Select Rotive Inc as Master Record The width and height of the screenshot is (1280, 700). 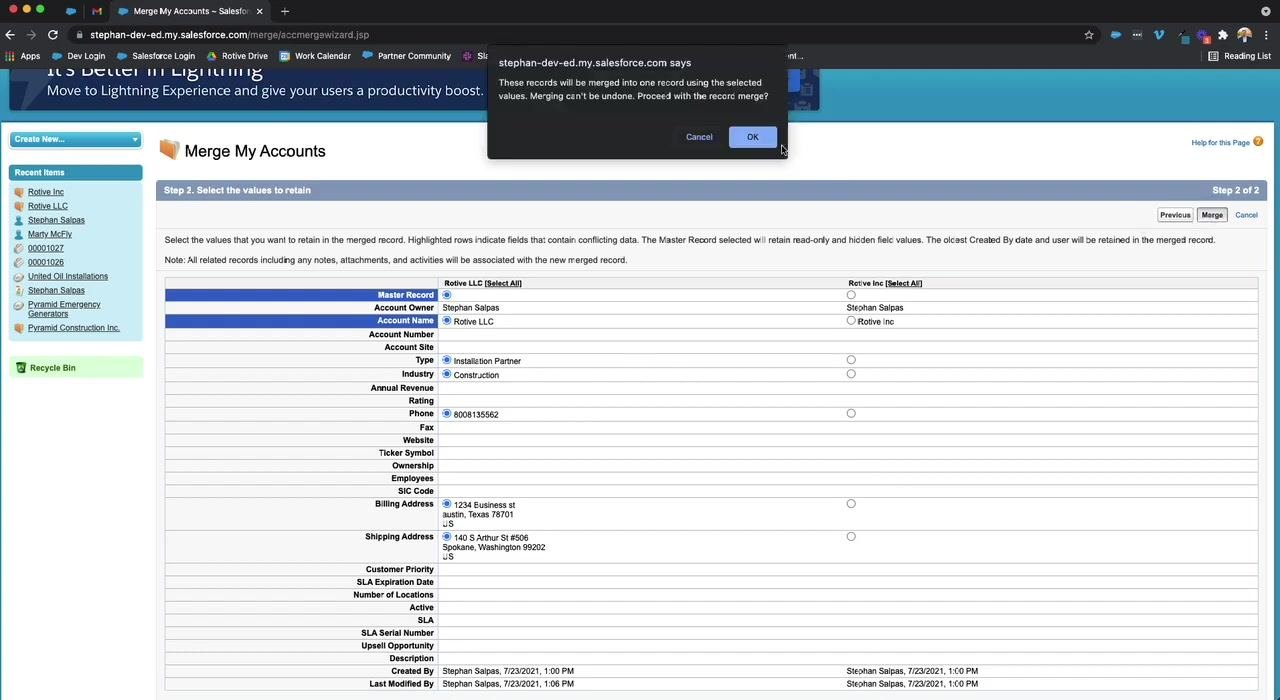pos(851,295)
